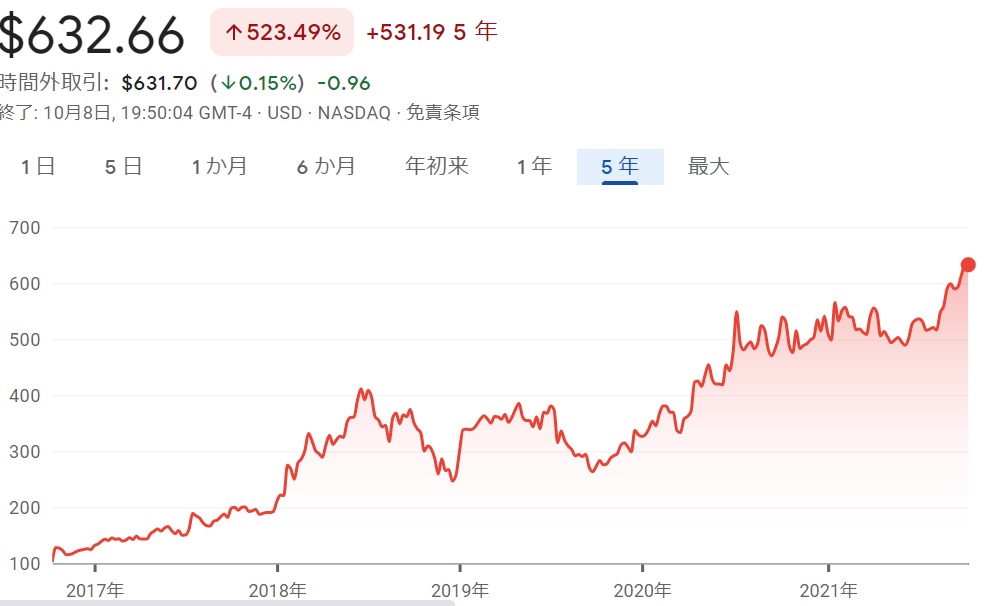Image resolution: width=986 pixels, height=606 pixels.
Task: Click the $632.66 current price
Action: pyautogui.click(x=92, y=34)
